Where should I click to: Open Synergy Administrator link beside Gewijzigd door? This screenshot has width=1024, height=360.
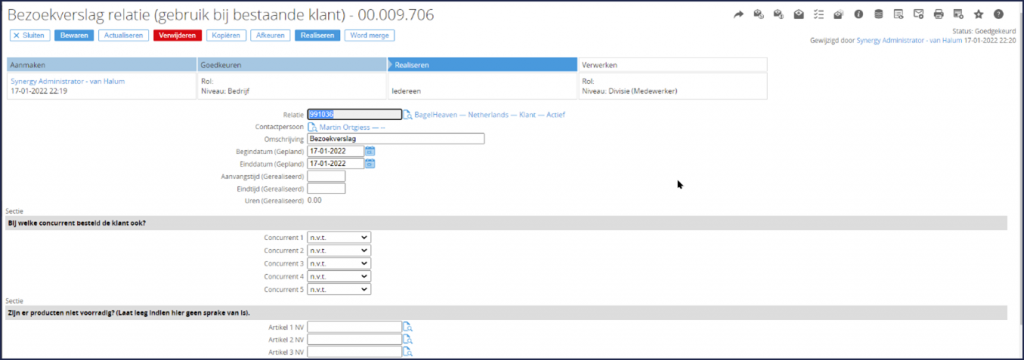(x=910, y=40)
